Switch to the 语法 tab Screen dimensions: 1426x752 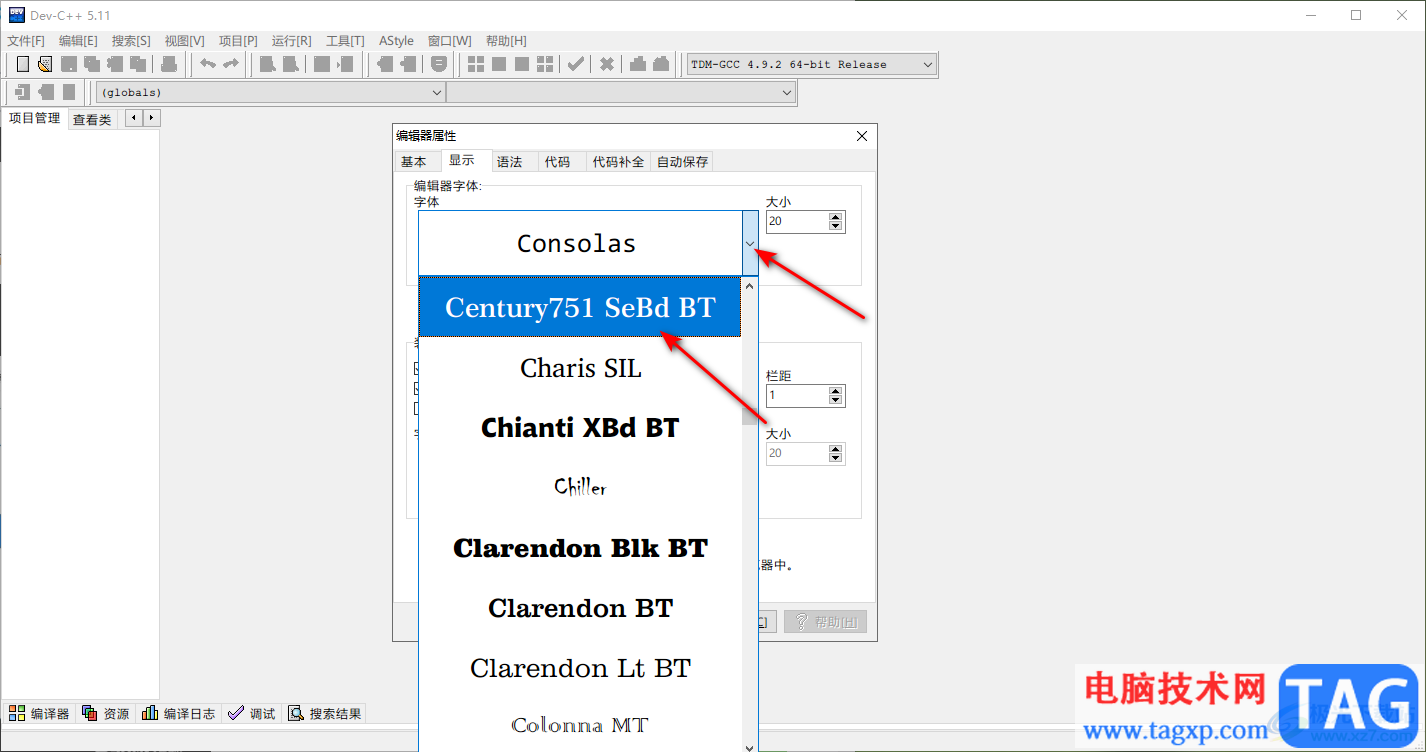coord(510,161)
